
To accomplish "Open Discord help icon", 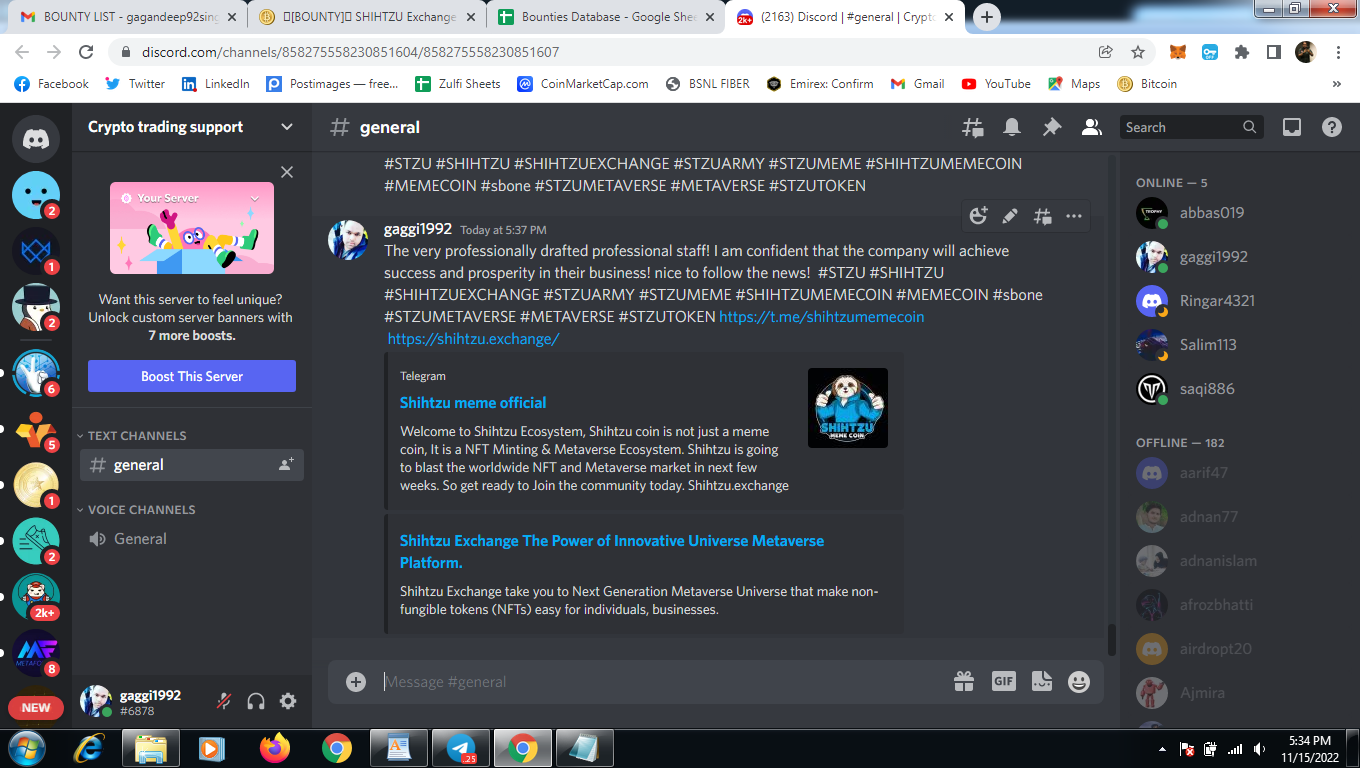I will click(1332, 127).
